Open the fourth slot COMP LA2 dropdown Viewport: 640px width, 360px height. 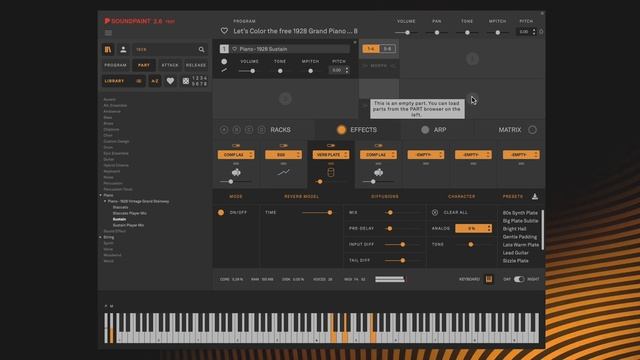[378, 155]
